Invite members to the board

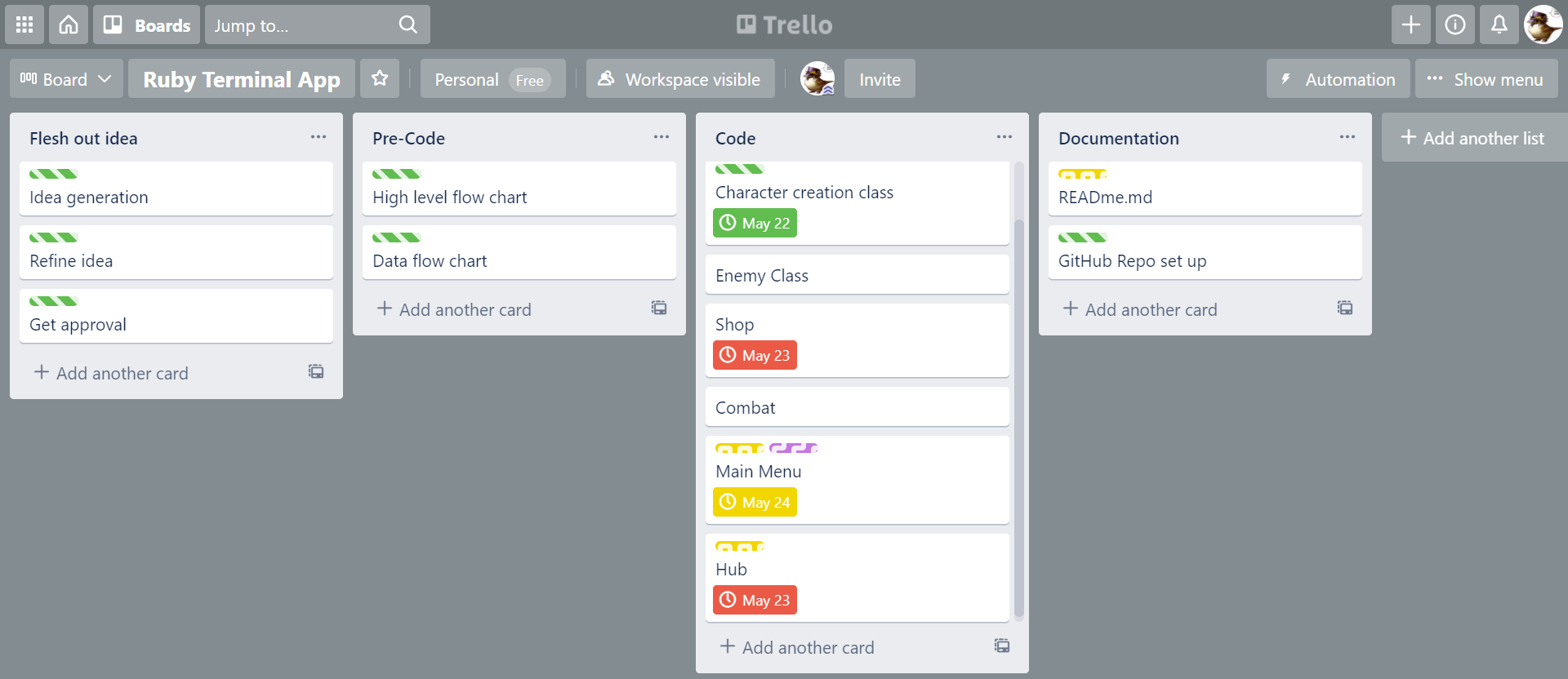(x=880, y=79)
